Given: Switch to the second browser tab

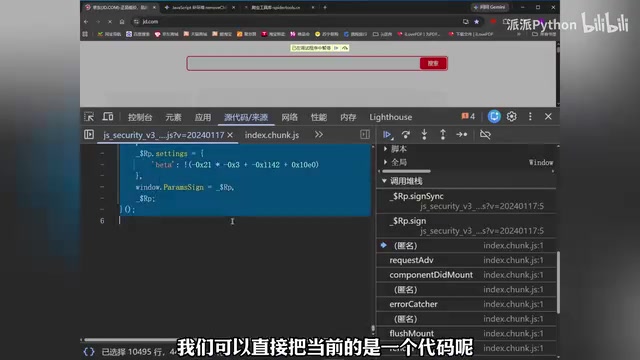Looking at the screenshot, I should 199,7.
